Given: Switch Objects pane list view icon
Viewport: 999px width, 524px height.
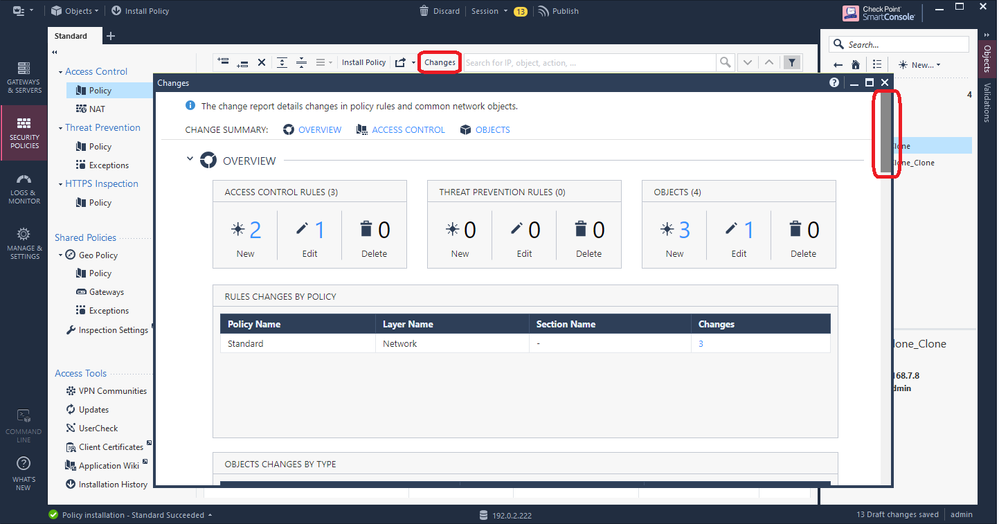Looking at the screenshot, I should coord(877,64).
